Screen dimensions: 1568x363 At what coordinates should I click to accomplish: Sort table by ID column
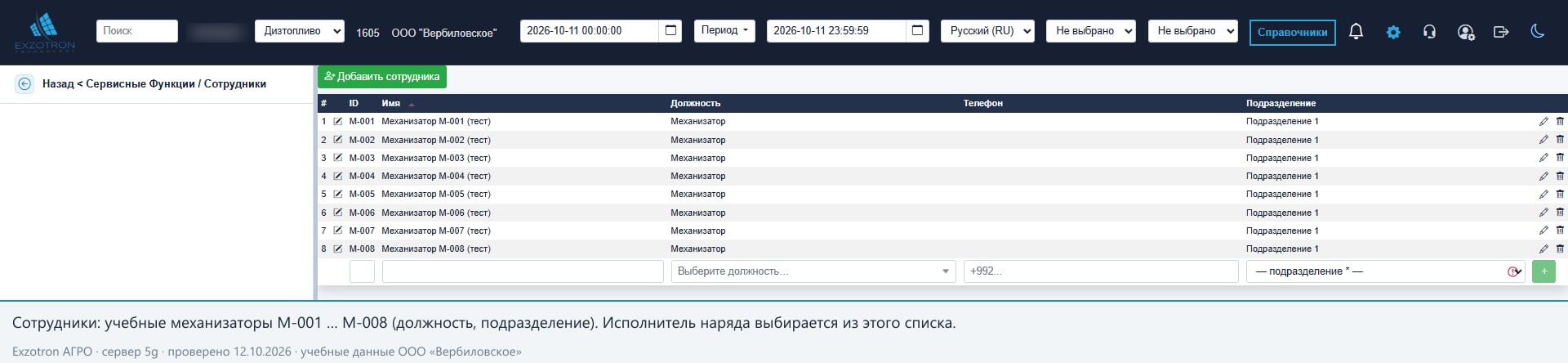click(354, 104)
